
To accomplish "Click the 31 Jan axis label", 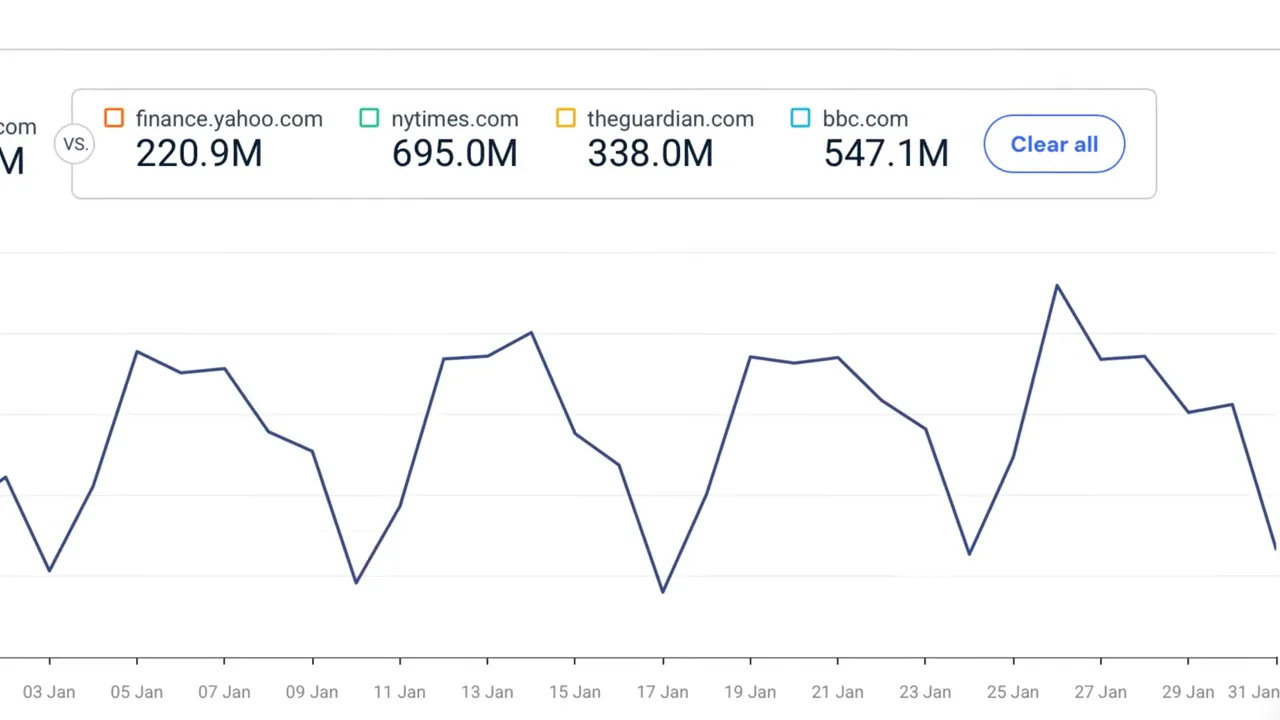I will 1254,692.
